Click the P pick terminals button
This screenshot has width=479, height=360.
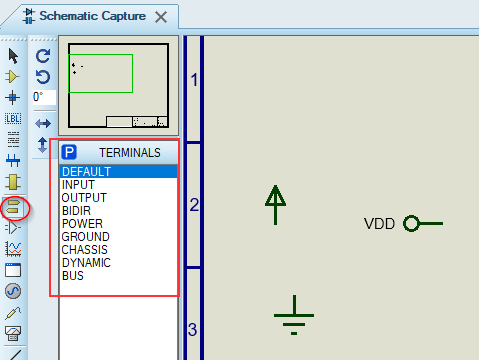[69, 153]
